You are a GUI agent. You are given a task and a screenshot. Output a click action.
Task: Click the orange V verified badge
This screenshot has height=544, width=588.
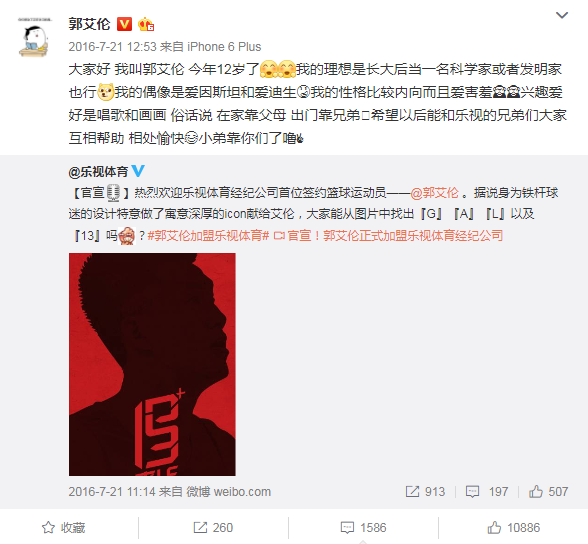point(124,24)
